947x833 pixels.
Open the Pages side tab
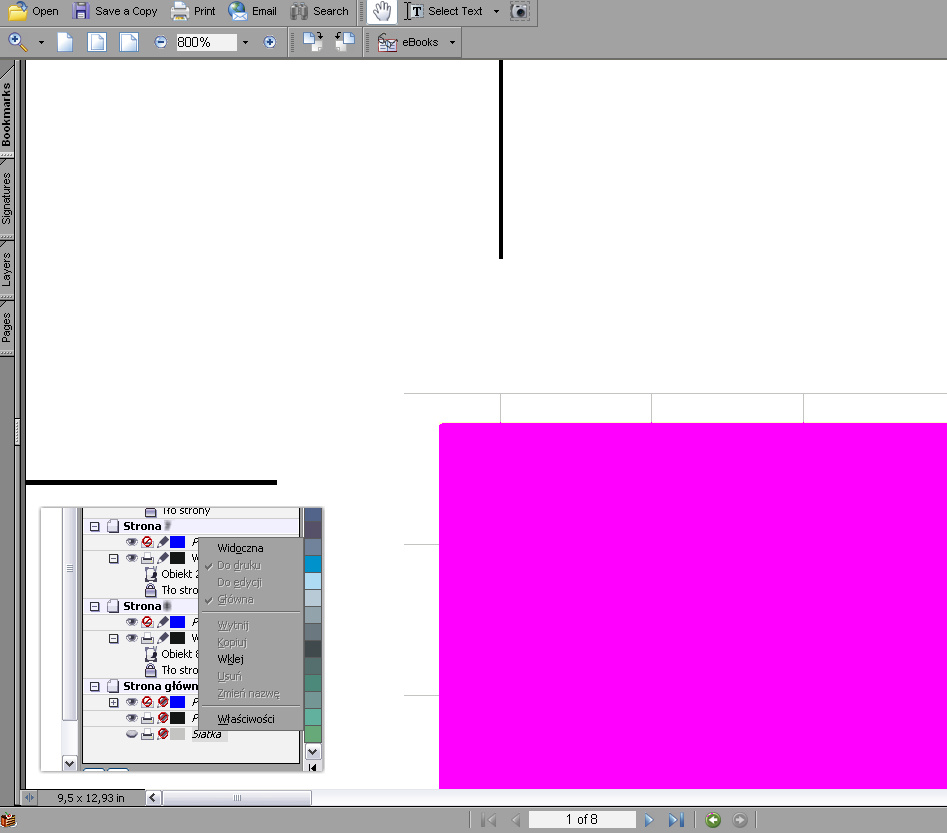pos(7,327)
